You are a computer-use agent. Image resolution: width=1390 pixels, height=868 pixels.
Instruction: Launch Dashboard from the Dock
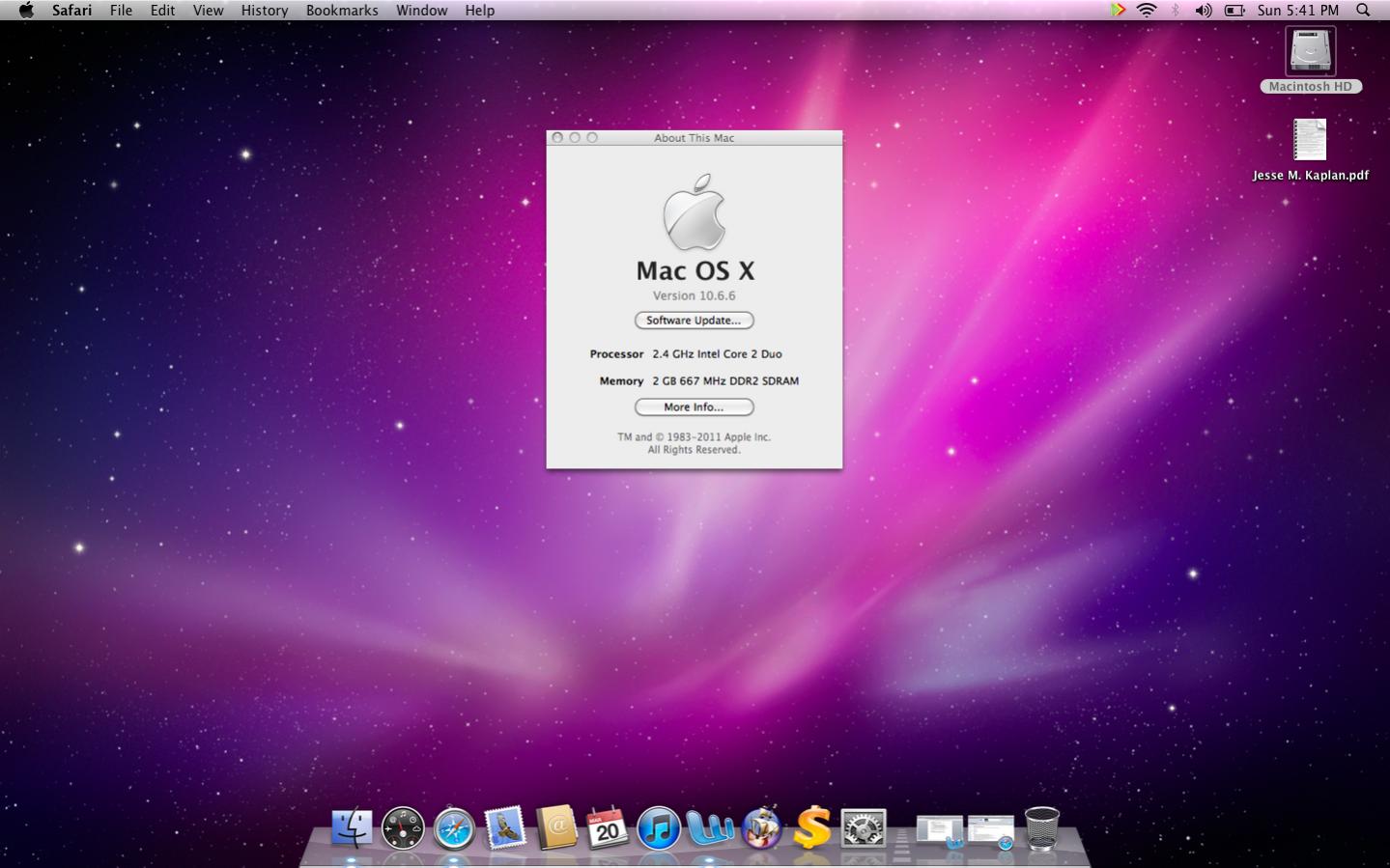tap(403, 827)
